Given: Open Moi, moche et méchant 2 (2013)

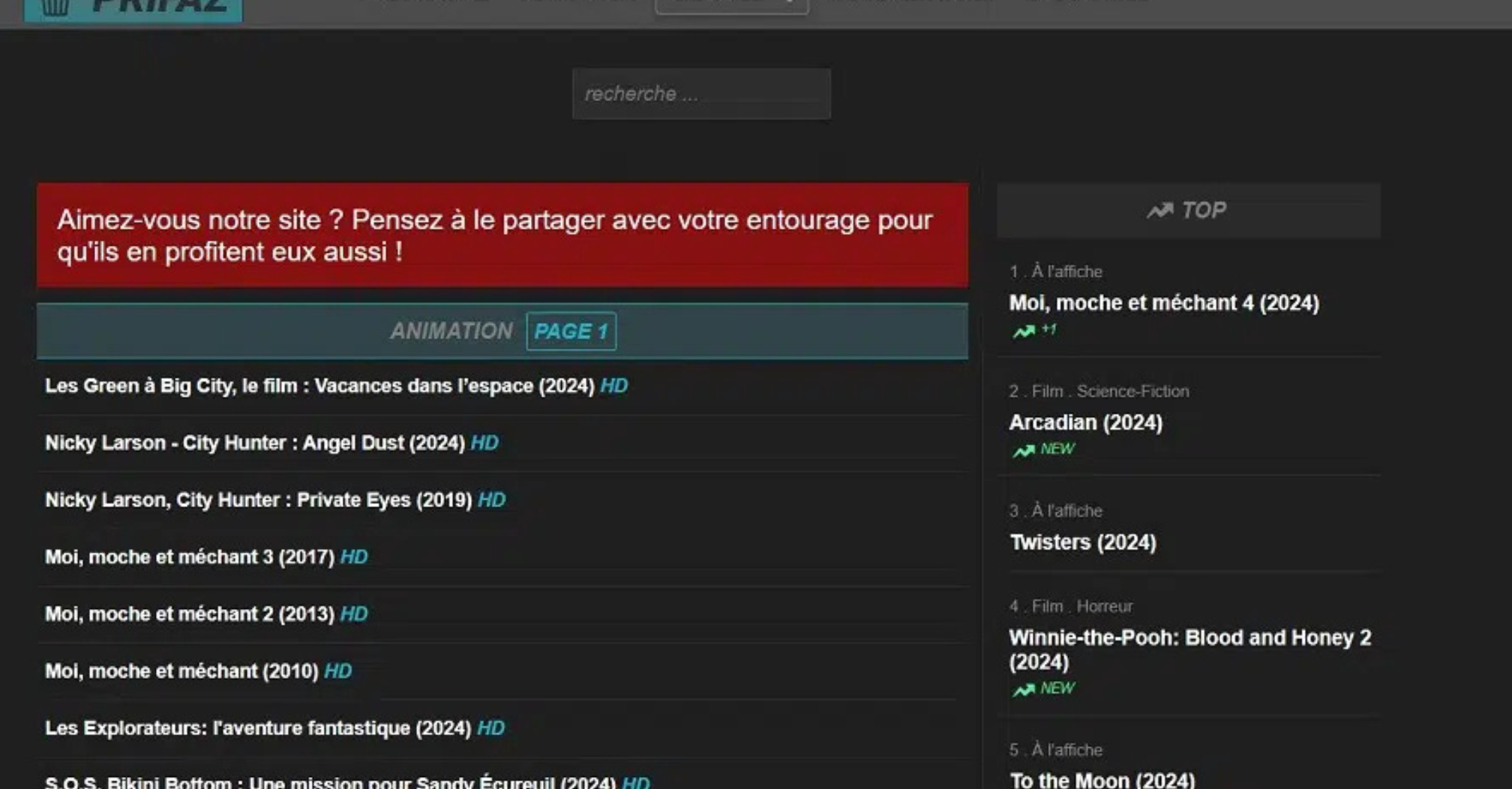Looking at the screenshot, I should tap(190, 614).
